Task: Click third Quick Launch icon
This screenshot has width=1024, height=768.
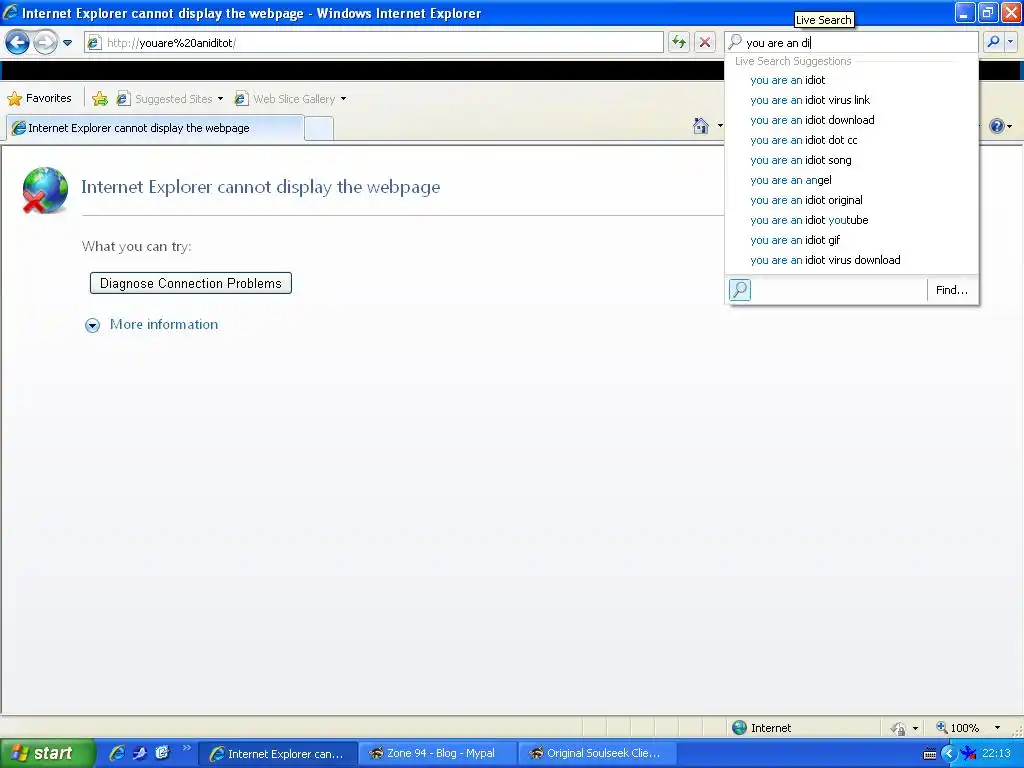Action: point(162,753)
